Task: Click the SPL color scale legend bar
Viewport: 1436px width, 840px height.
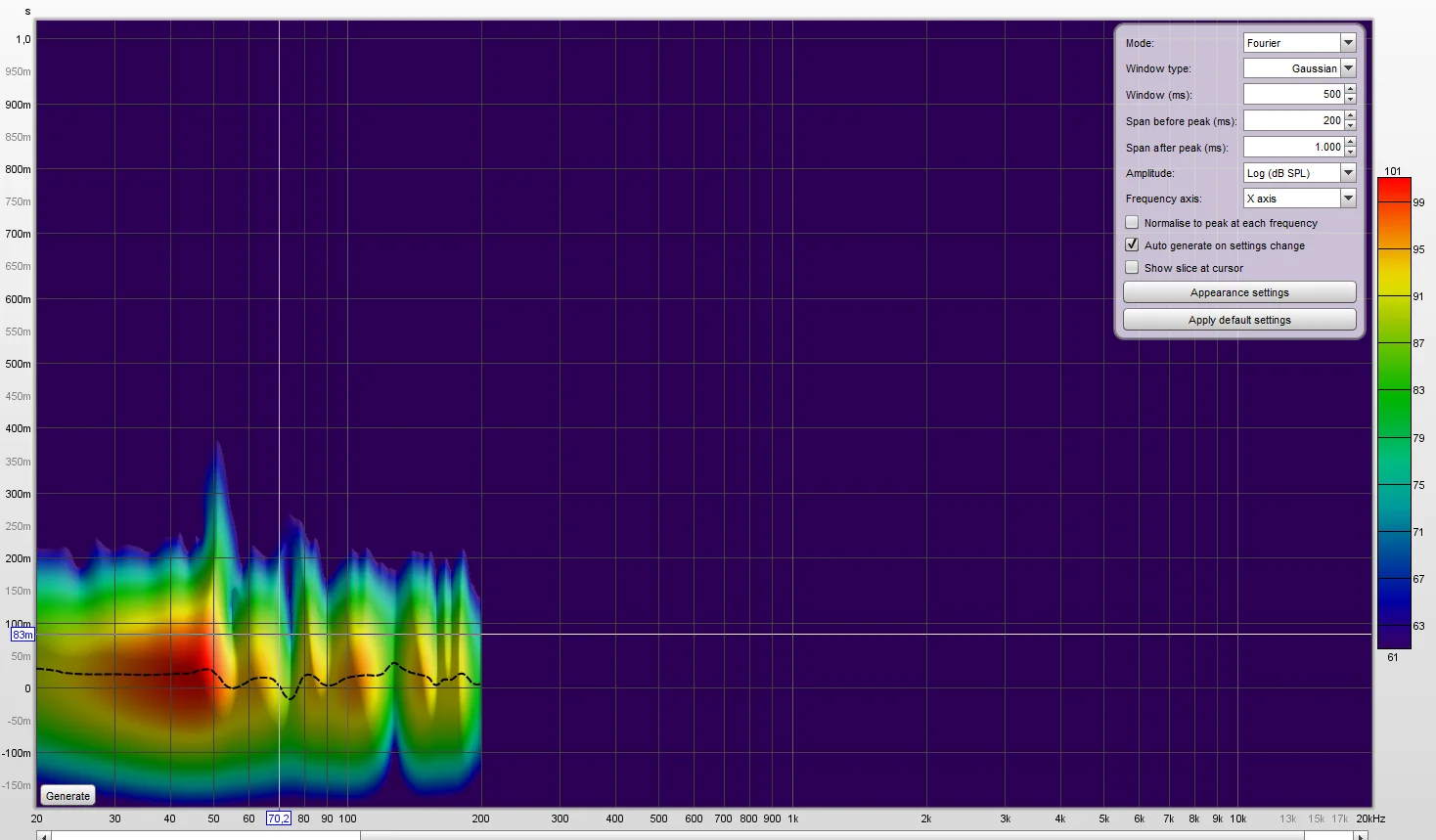Action: pyautogui.click(x=1394, y=413)
